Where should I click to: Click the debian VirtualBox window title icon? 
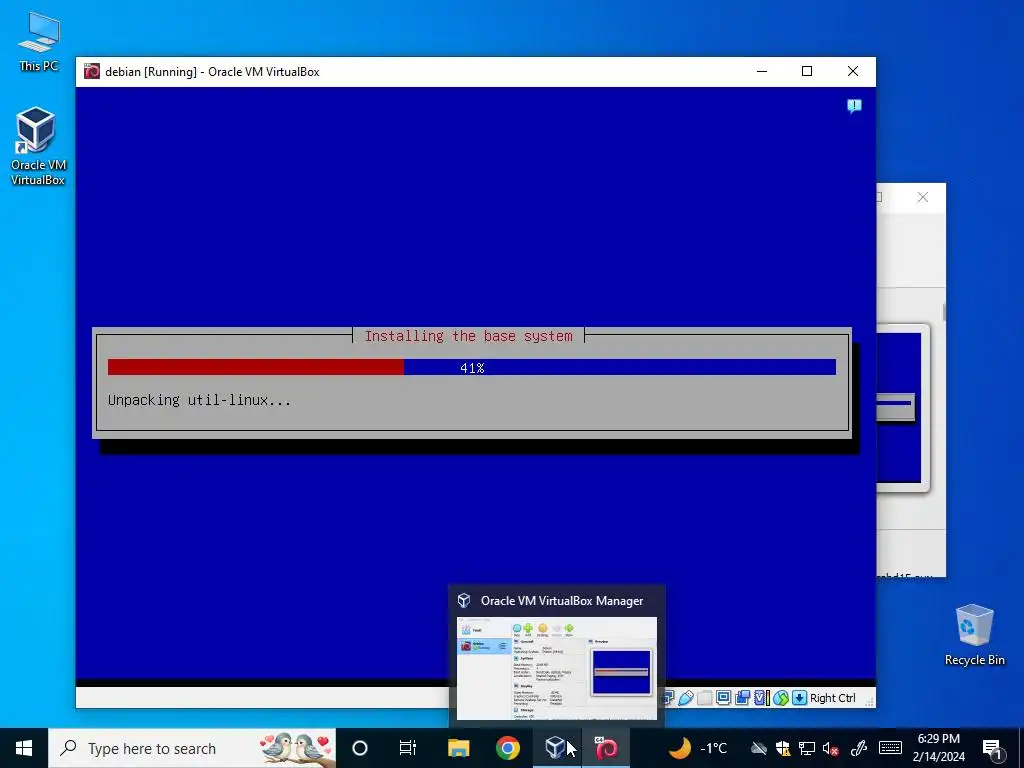pyautogui.click(x=91, y=71)
